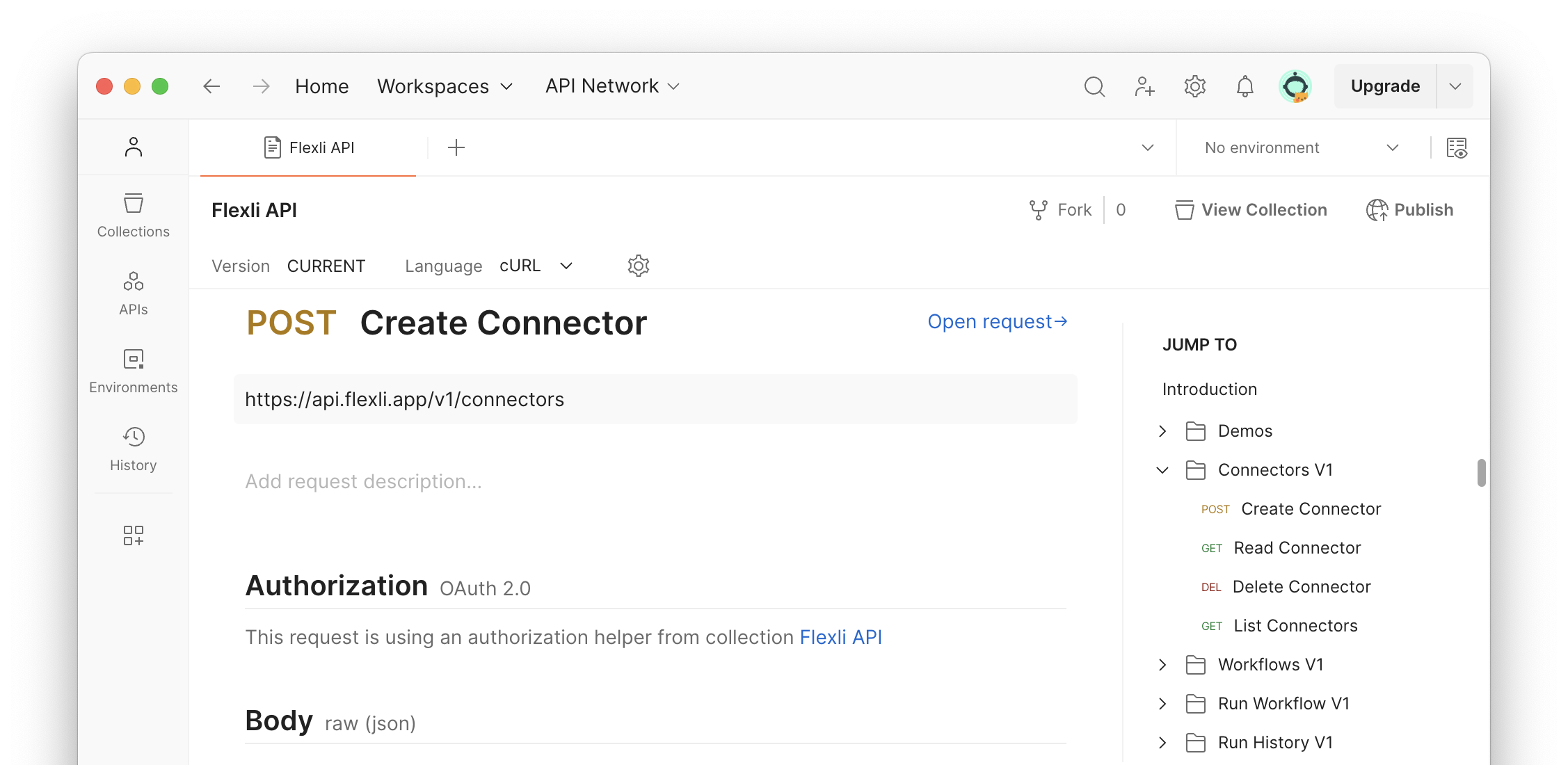
Task: Open the notifications bell
Action: coord(1245,86)
